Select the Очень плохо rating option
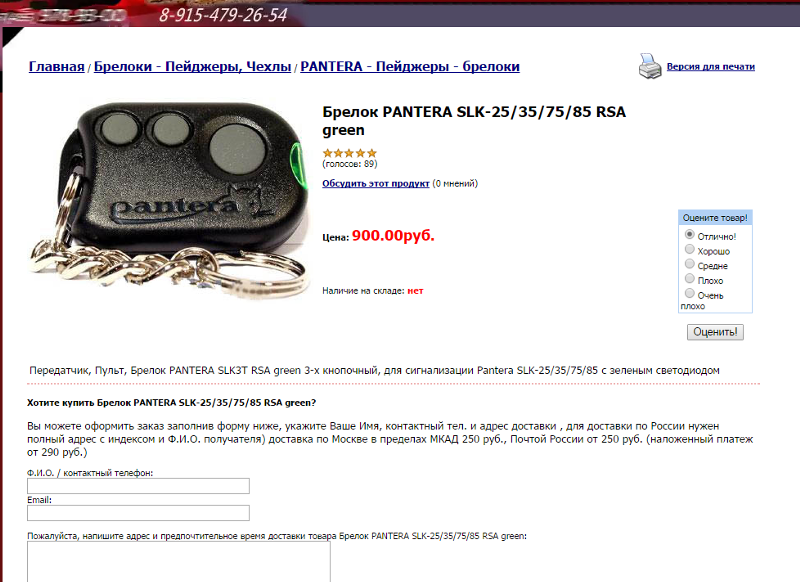The width and height of the screenshot is (800, 582). [x=690, y=293]
